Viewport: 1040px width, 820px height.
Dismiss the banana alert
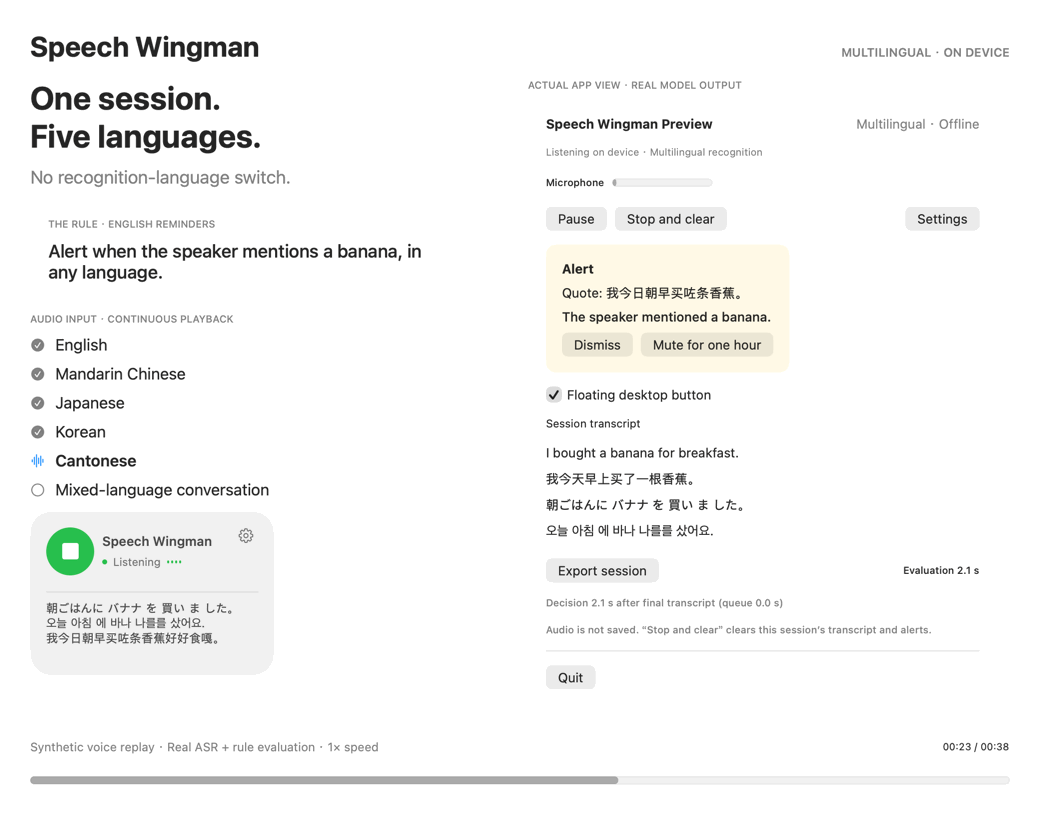click(597, 345)
